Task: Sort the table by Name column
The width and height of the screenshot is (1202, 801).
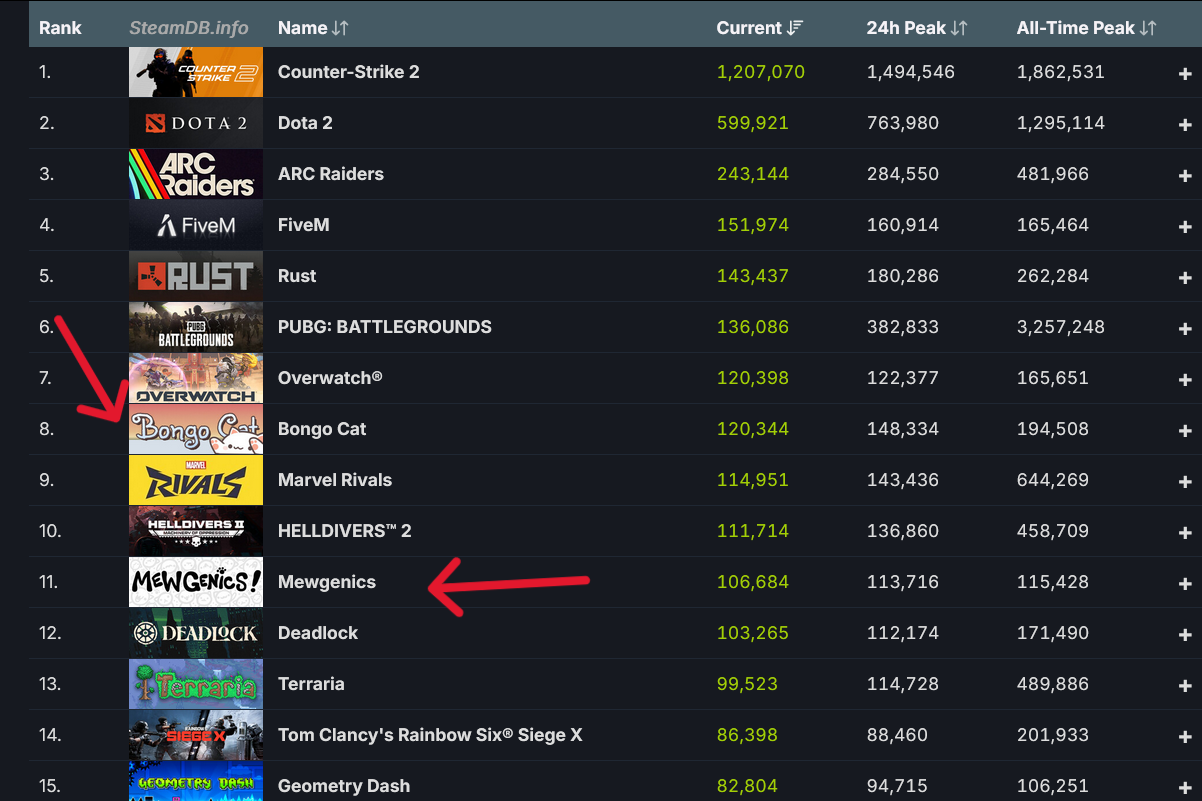Action: point(313,28)
